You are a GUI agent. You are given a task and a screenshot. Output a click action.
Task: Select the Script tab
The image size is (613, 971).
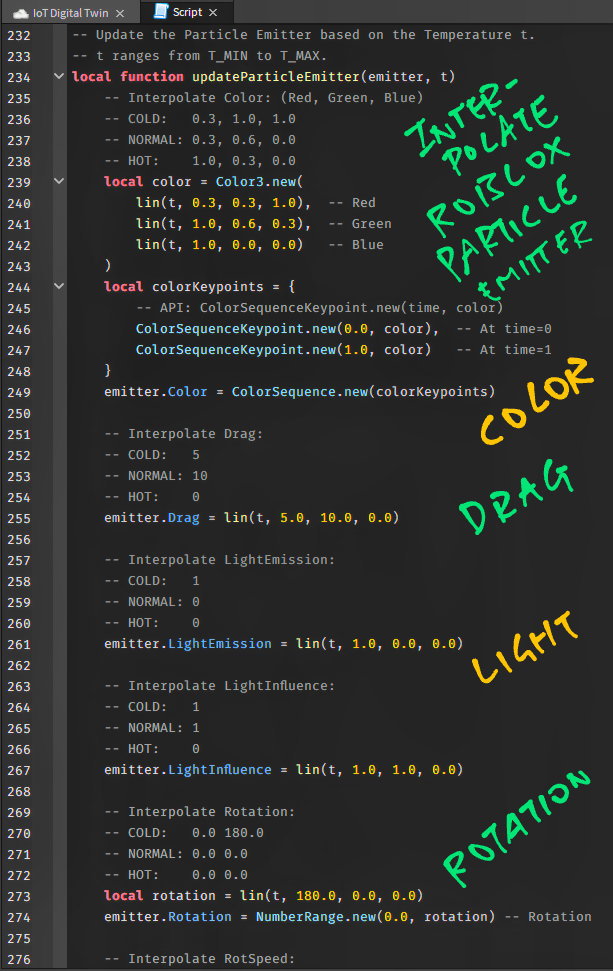pos(186,12)
